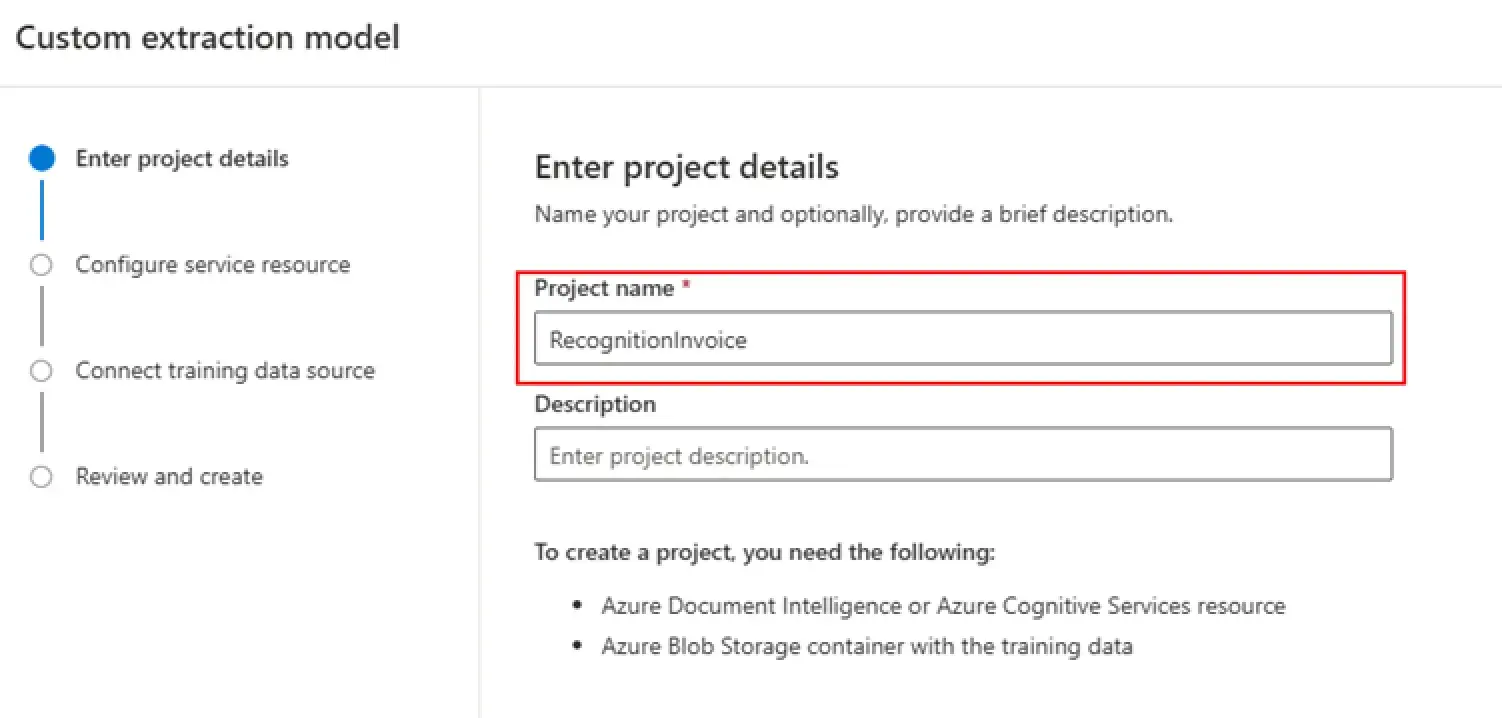The height and width of the screenshot is (718, 1502).
Task: Focus the Project name field containing RecognitionInvoice
Action: [x=963, y=339]
